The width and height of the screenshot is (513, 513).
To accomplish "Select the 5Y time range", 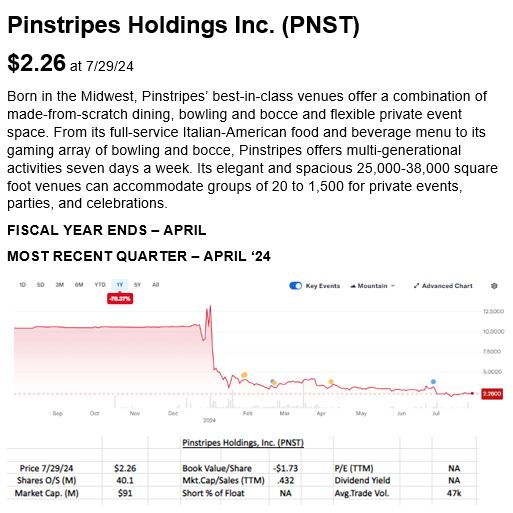I will coord(137,285).
